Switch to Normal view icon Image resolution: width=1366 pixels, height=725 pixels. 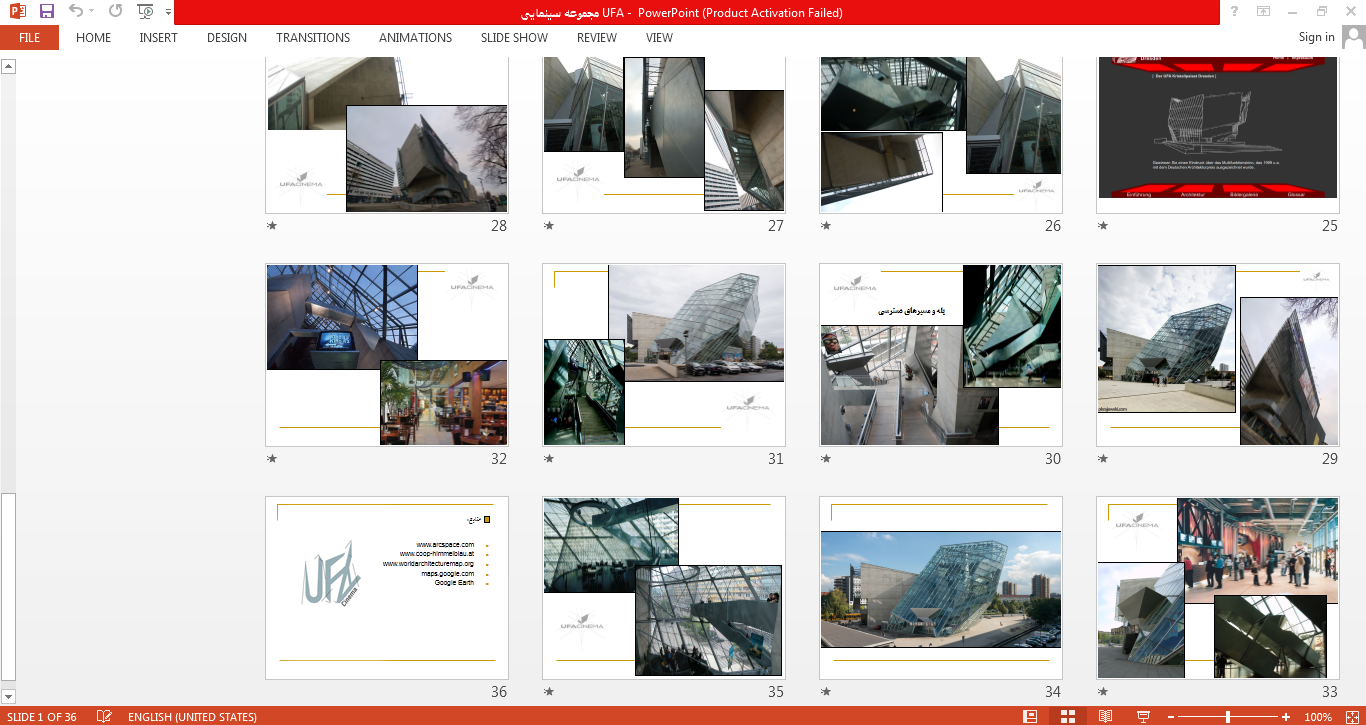click(x=1030, y=717)
